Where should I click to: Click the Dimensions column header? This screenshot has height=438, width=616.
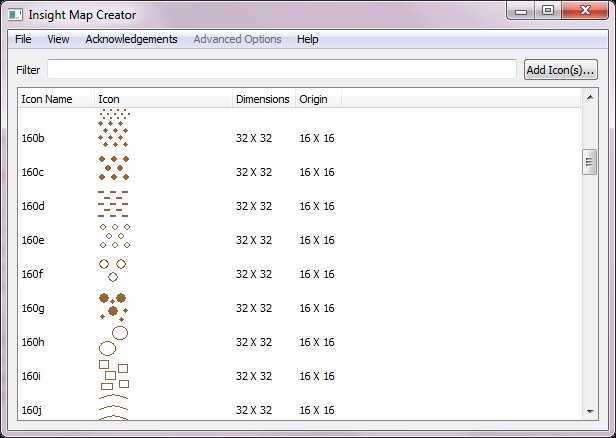coord(262,99)
